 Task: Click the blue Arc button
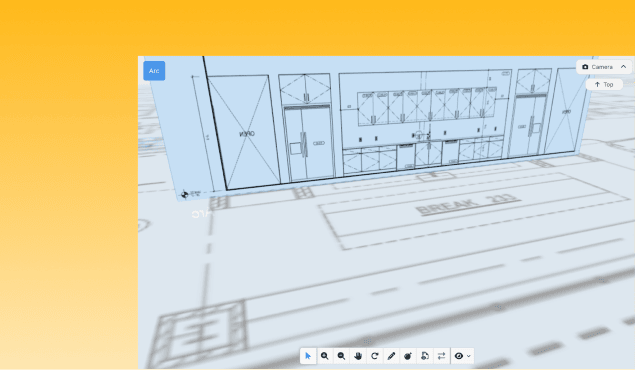point(154,71)
